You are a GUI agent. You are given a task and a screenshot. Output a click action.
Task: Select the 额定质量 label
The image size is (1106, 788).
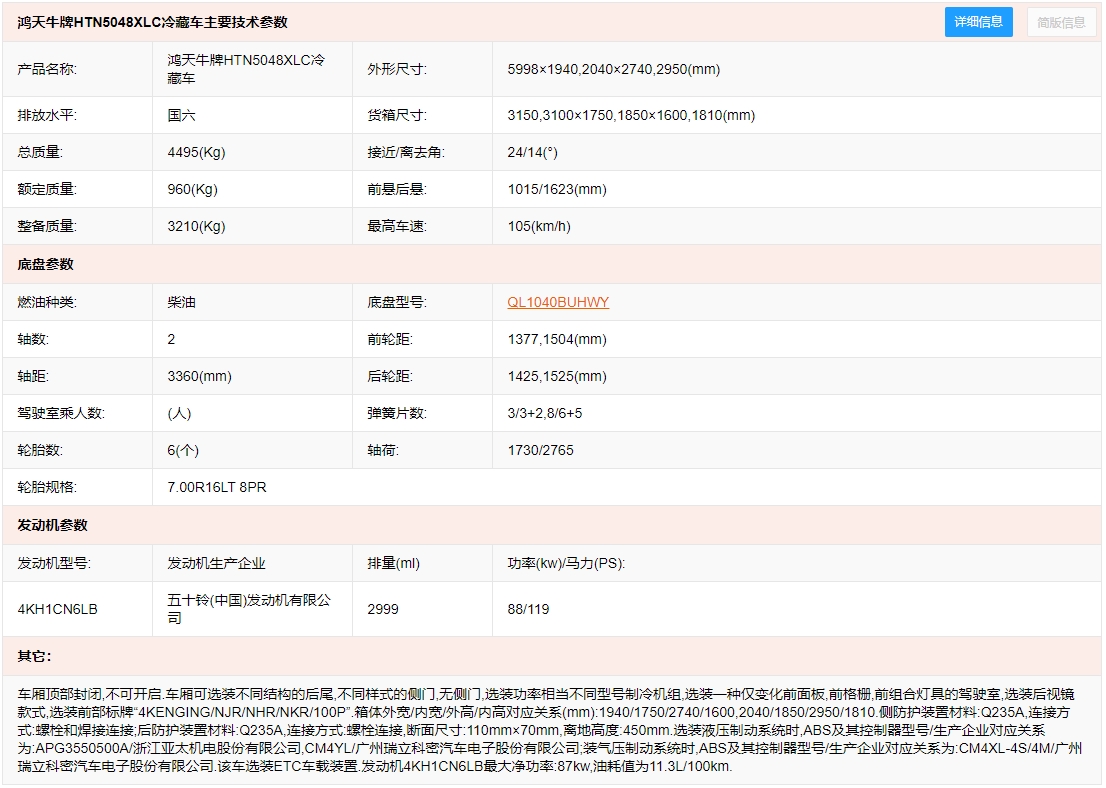pos(47,189)
